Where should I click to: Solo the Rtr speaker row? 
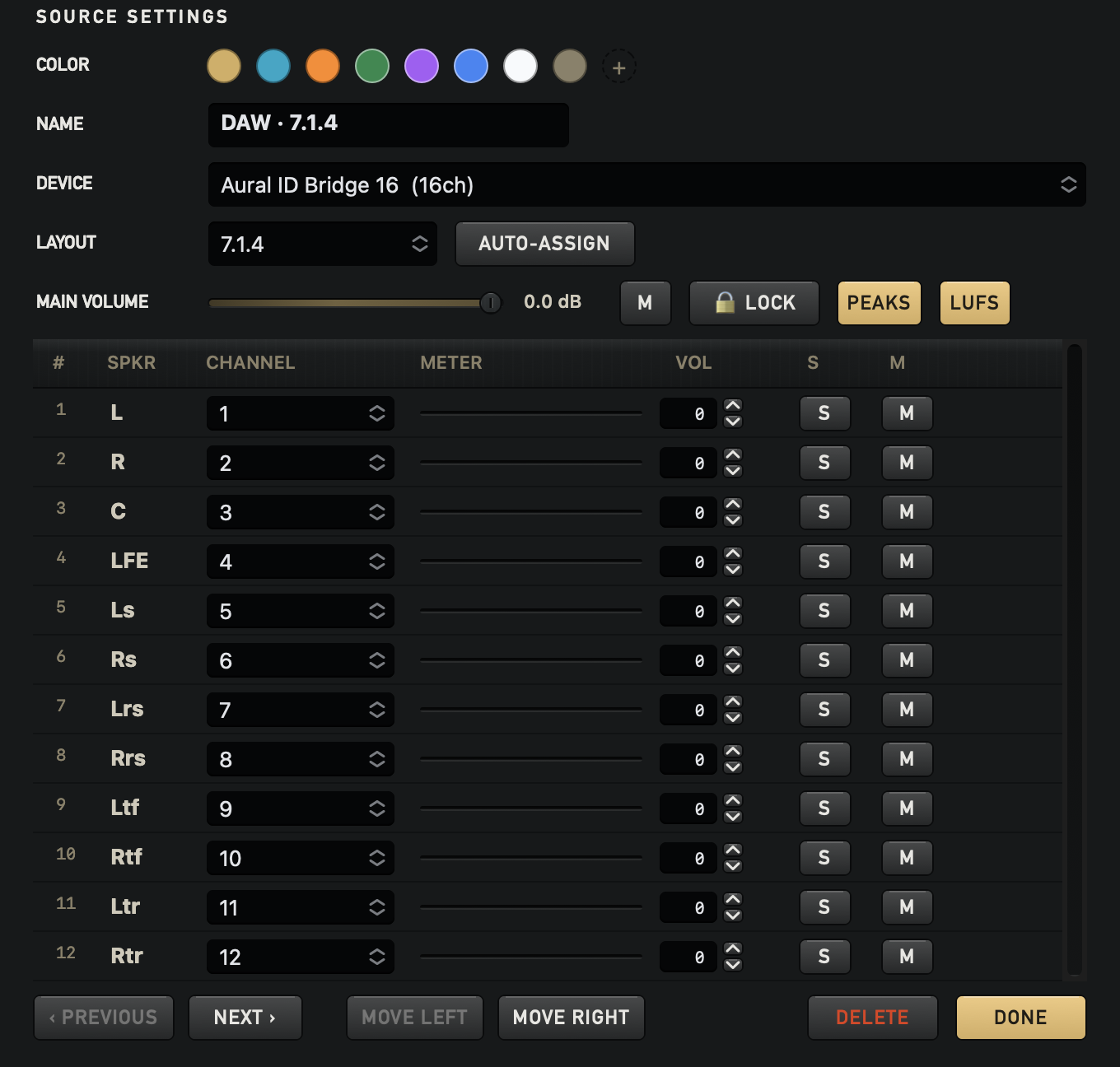point(824,957)
